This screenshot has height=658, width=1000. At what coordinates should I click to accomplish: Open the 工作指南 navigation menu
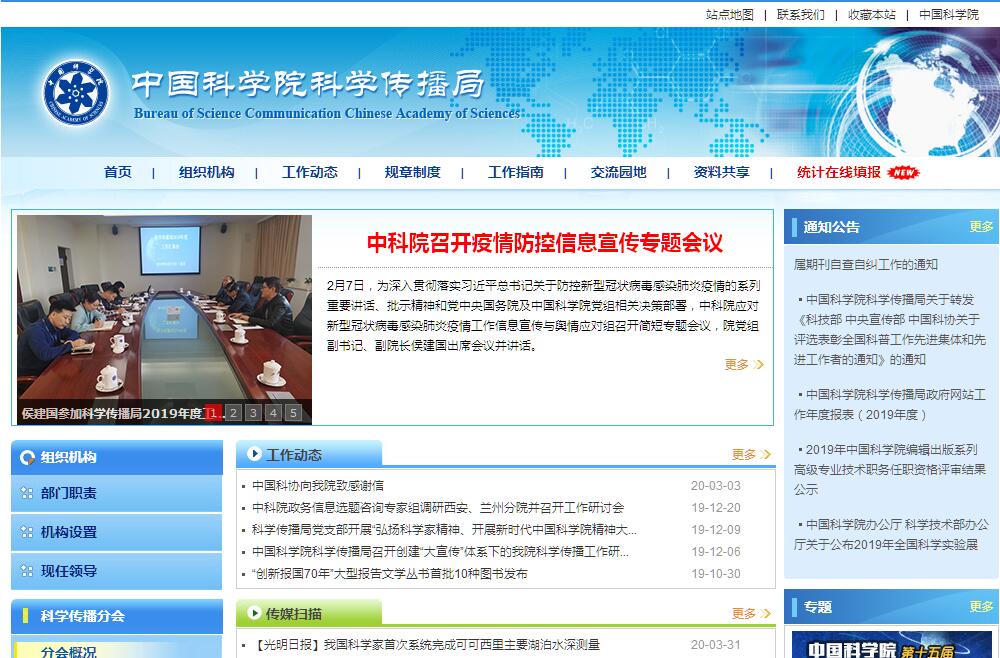point(516,172)
